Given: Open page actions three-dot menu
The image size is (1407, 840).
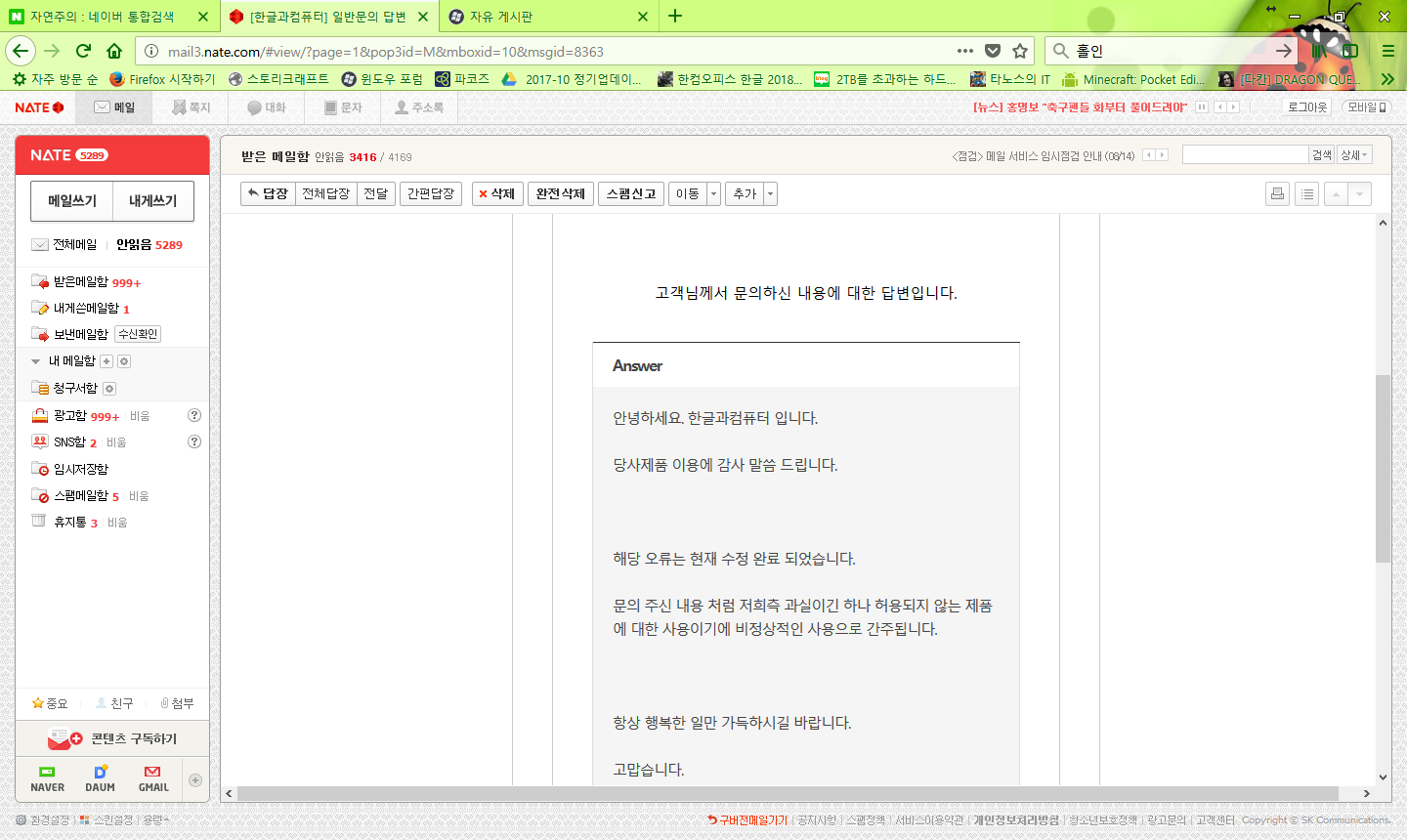Looking at the screenshot, I should click(x=965, y=51).
